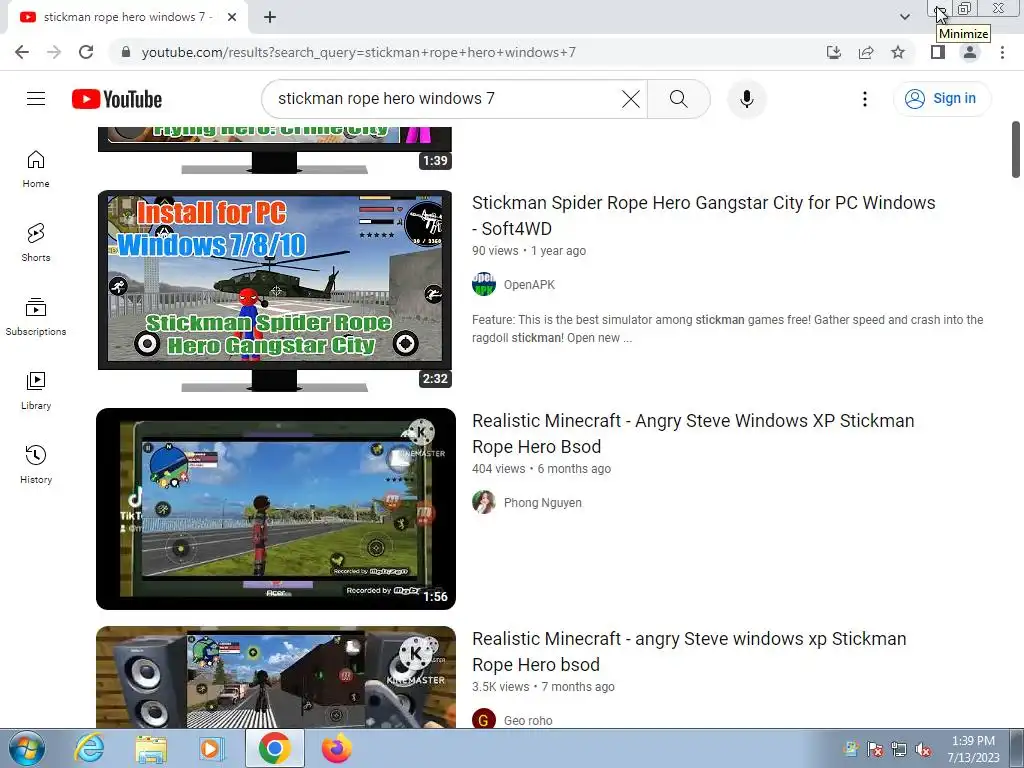The height and width of the screenshot is (768, 1024).
Task: Open the Geo roho channel avatar
Action: tap(484, 720)
